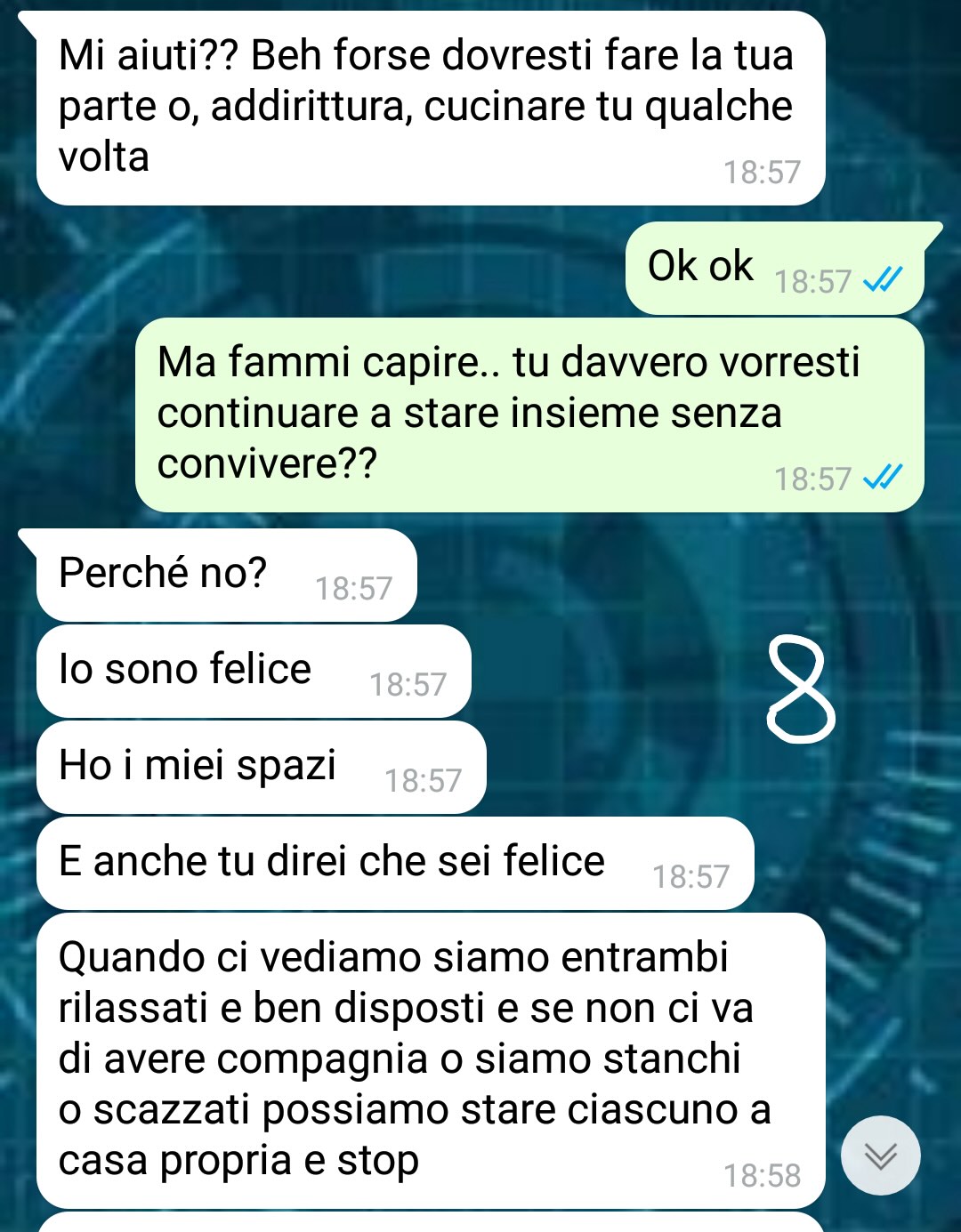Tap the 18:57 timestamp on 'Ho i miei spazi'
Image resolution: width=961 pixels, height=1232 pixels.
click(x=423, y=780)
